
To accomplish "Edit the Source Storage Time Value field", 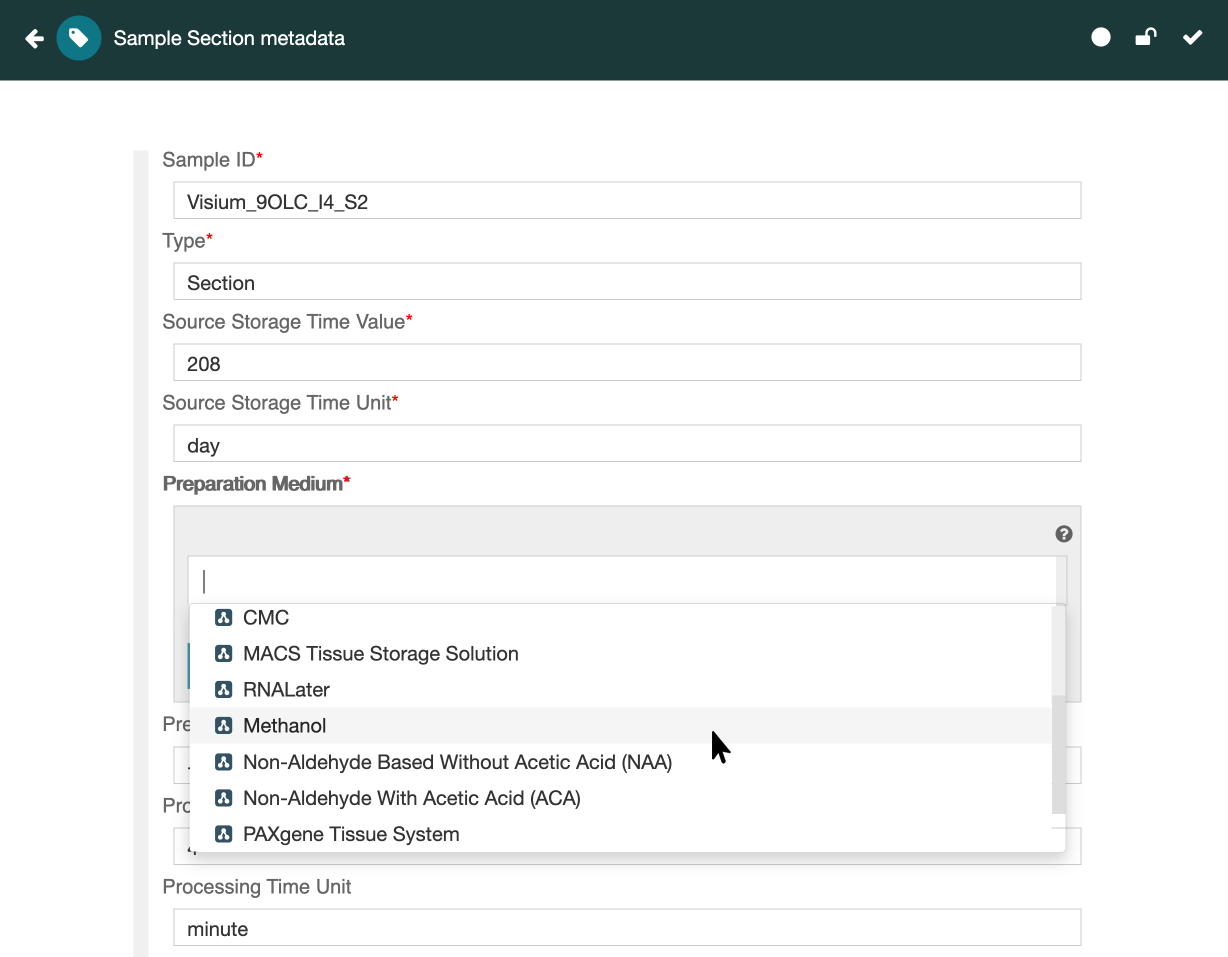I will click(626, 363).
